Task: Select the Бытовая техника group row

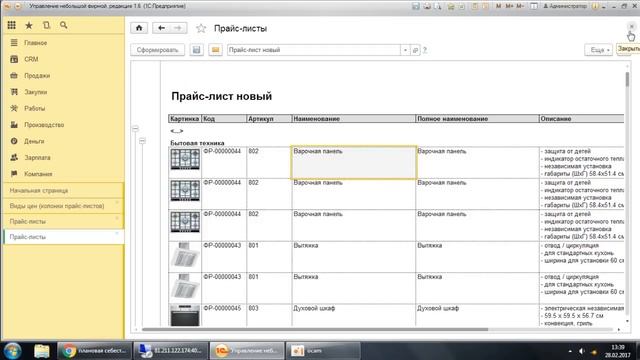Action: pyautogui.click(x=197, y=143)
